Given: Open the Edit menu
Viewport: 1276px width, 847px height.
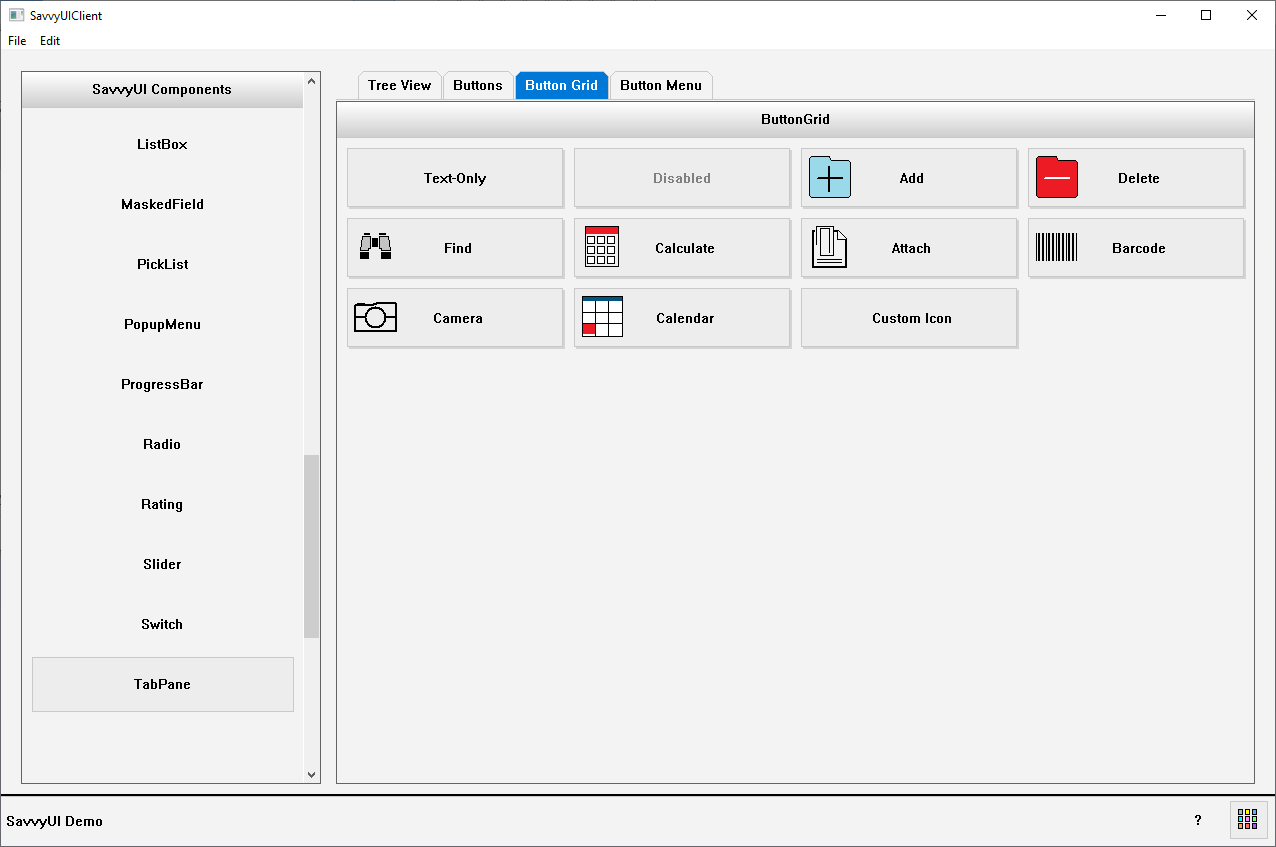Looking at the screenshot, I should [x=50, y=41].
